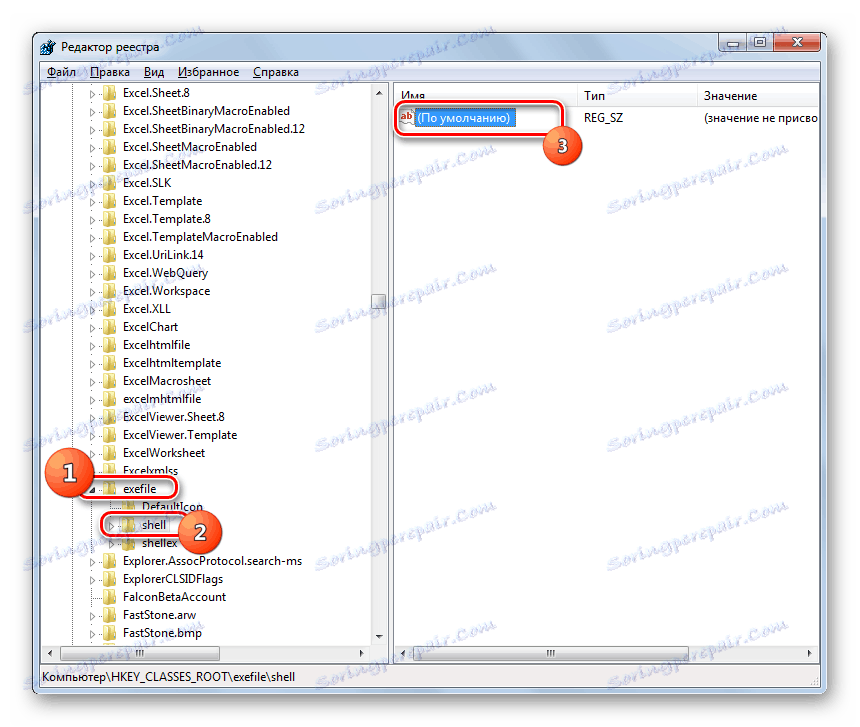Minimize the Registry Editor window
This screenshot has height=727, width=860.
coord(733,42)
